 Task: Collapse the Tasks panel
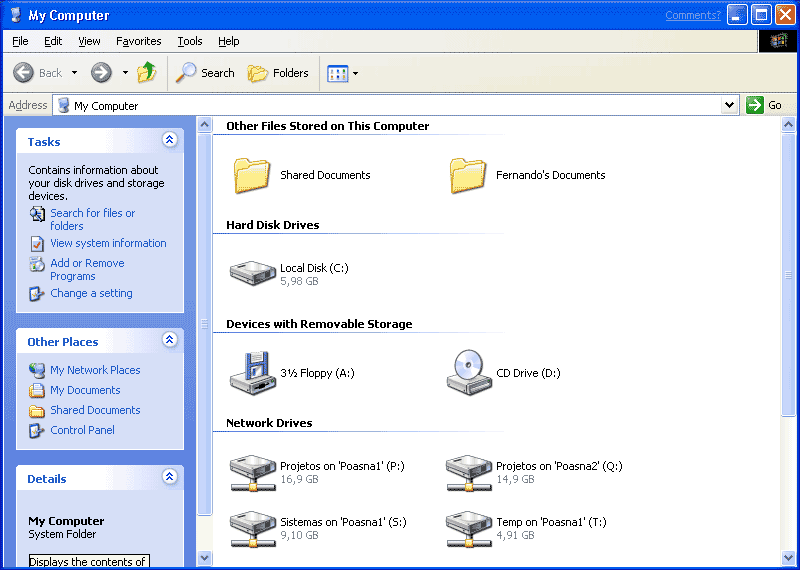tap(170, 141)
